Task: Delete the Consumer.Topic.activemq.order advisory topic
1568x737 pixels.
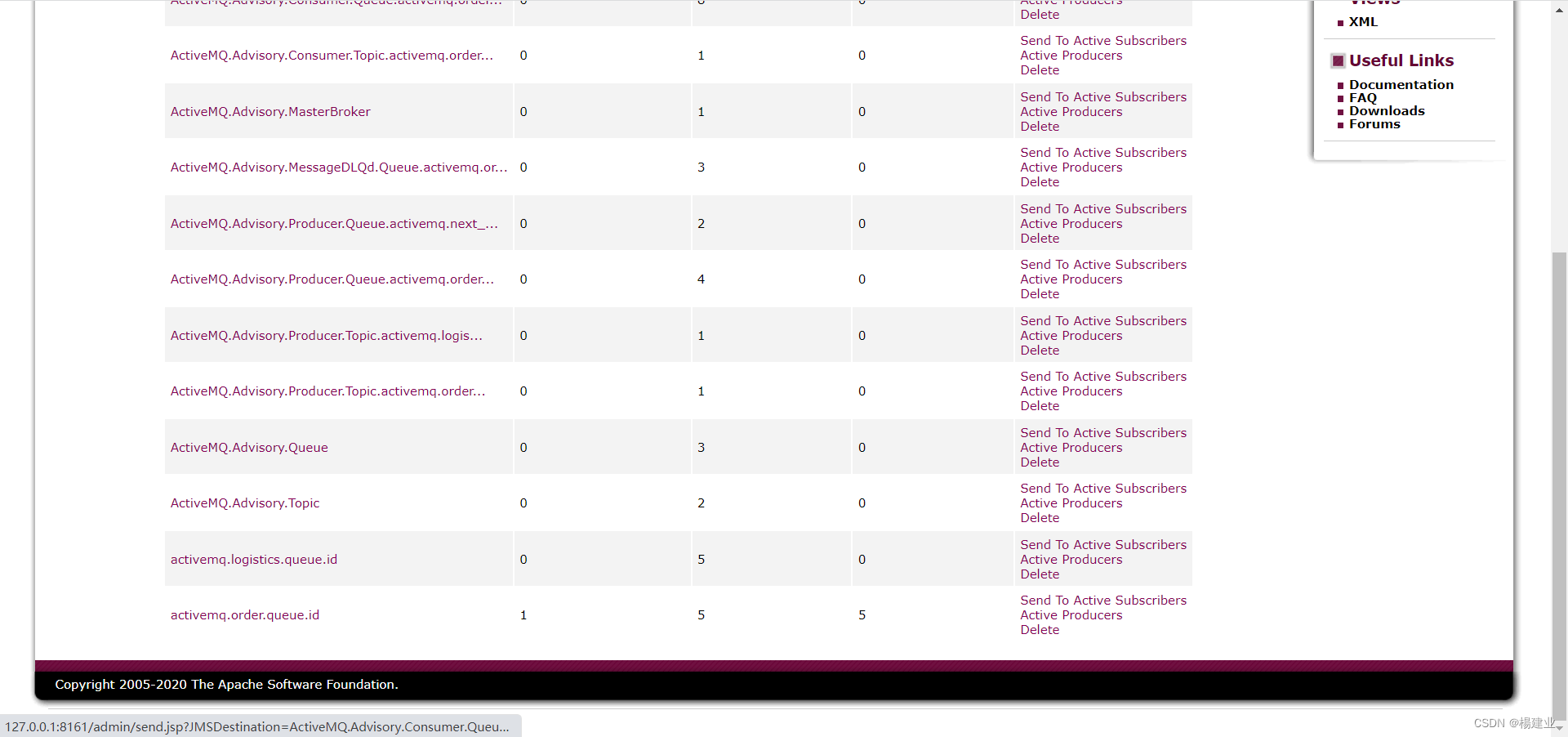Action: pyautogui.click(x=1040, y=70)
